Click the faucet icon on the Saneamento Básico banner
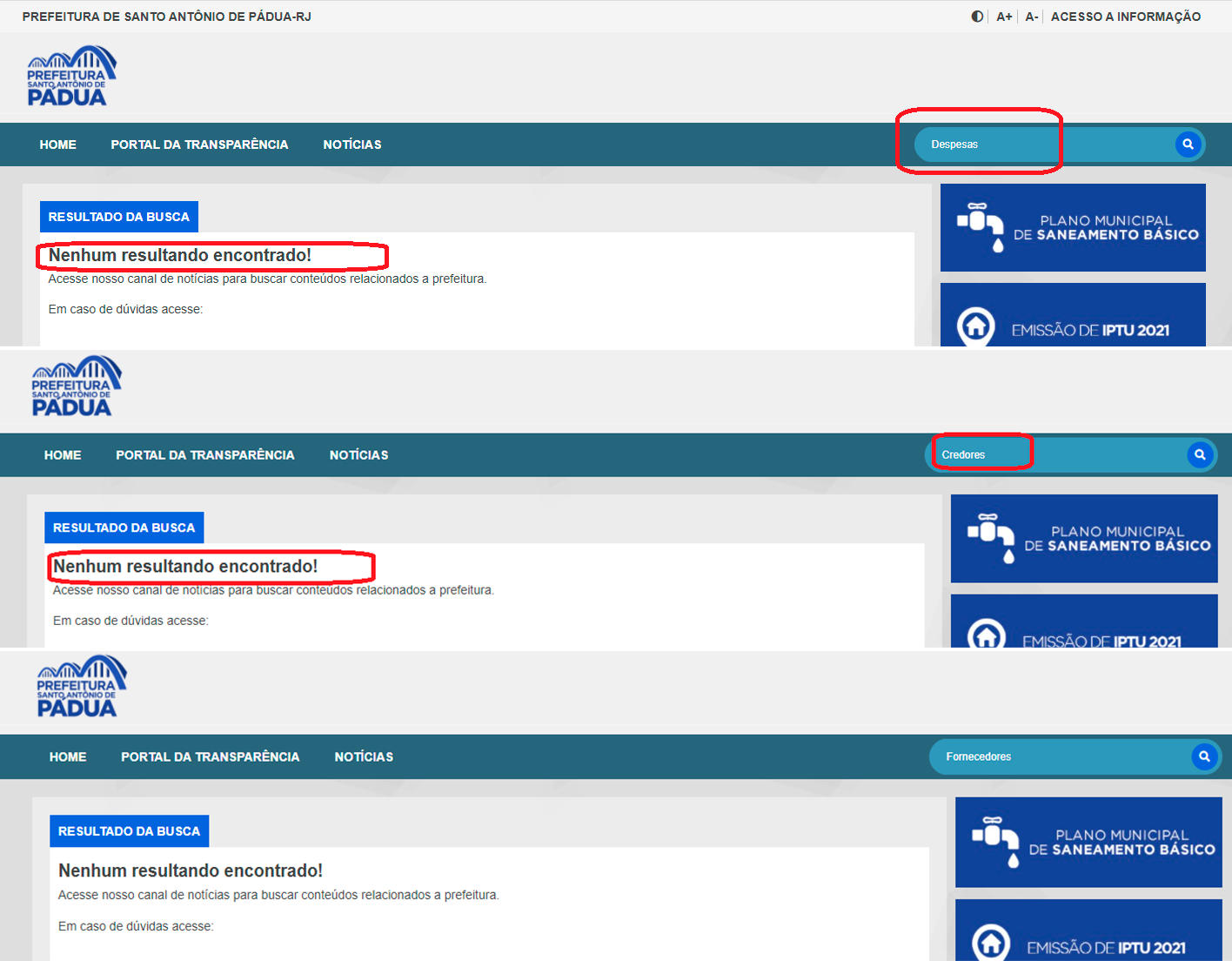Image resolution: width=1232 pixels, height=961 pixels. (x=980, y=226)
